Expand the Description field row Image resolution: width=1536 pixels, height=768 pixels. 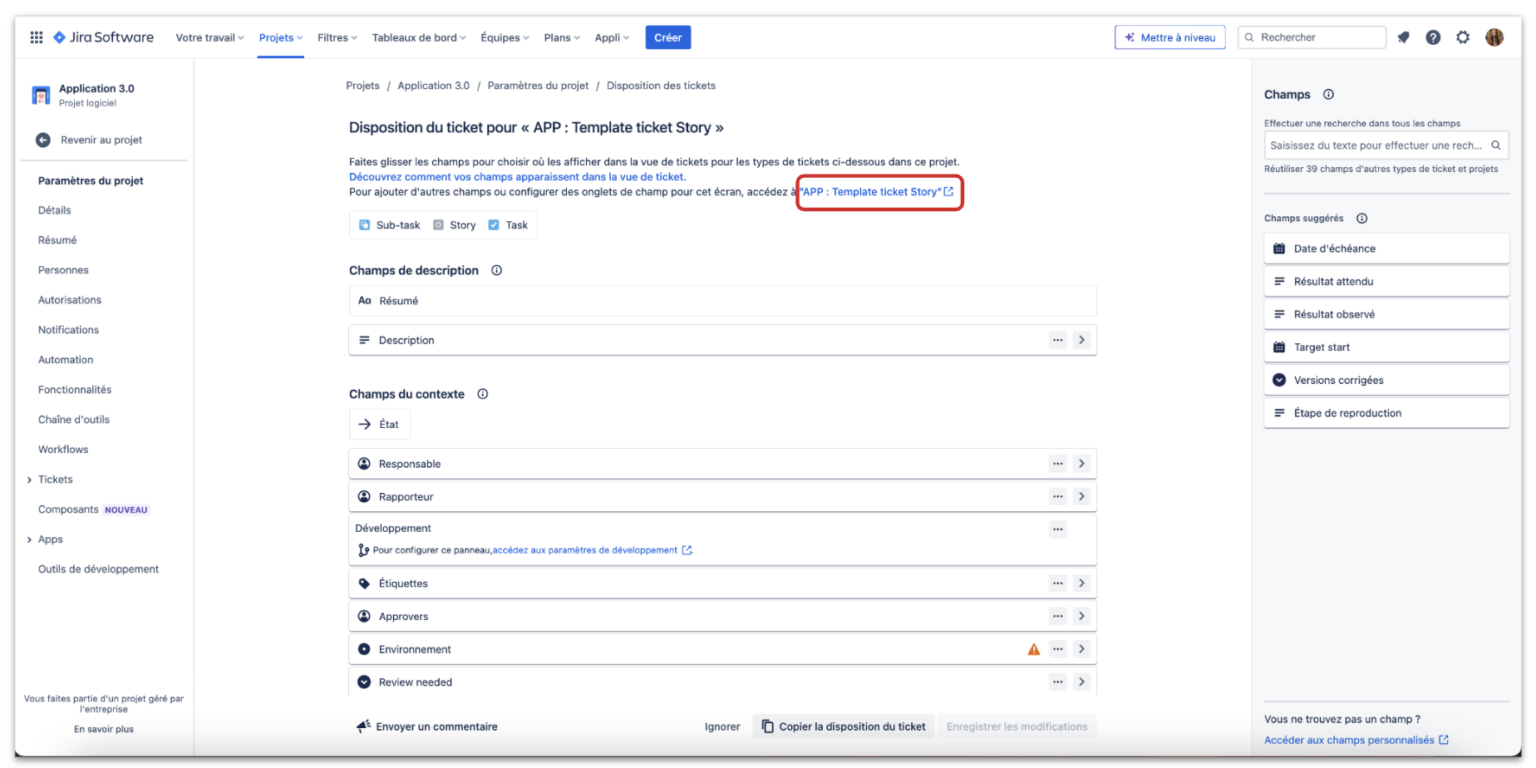(x=1081, y=340)
